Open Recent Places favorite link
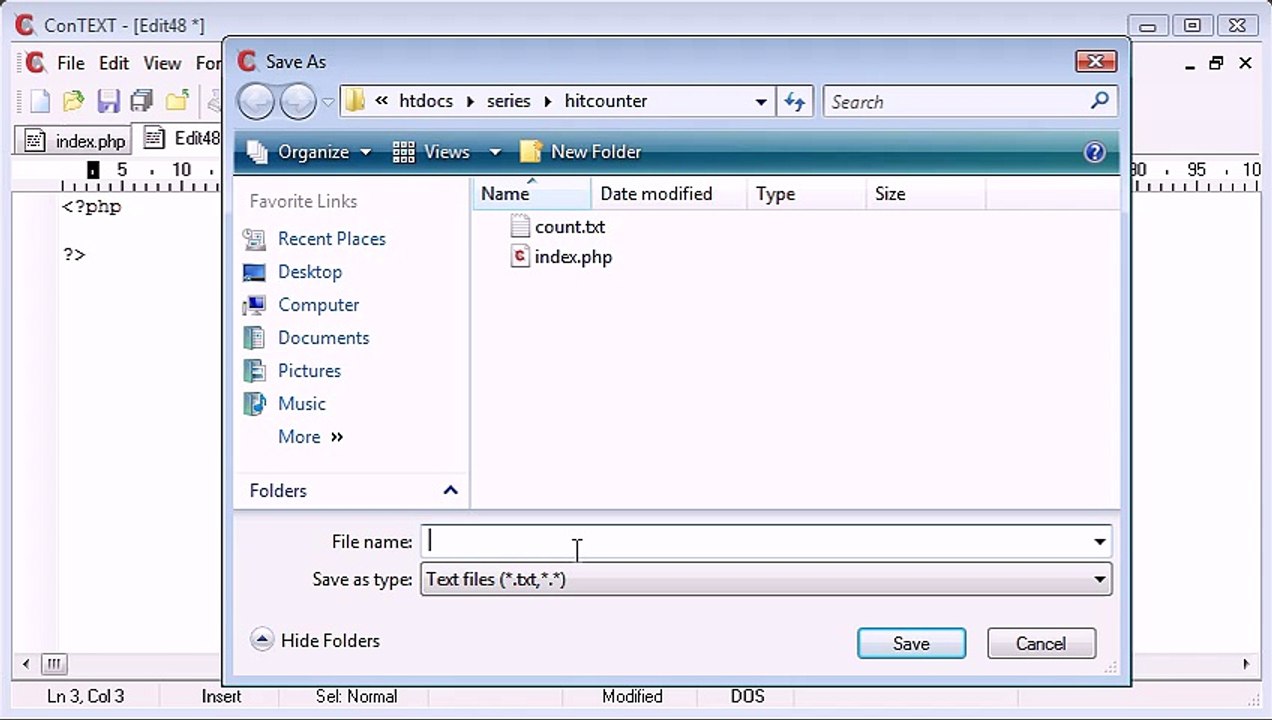1272x720 pixels. [x=332, y=239]
